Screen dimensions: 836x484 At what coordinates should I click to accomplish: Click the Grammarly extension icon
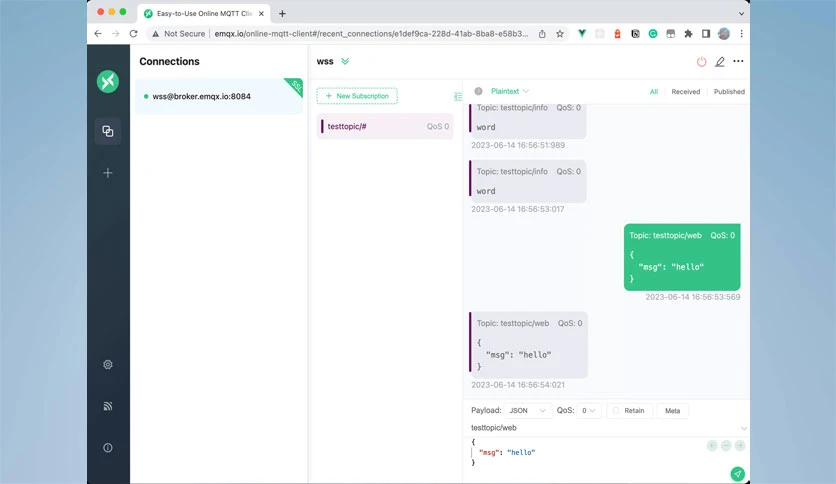click(653, 34)
